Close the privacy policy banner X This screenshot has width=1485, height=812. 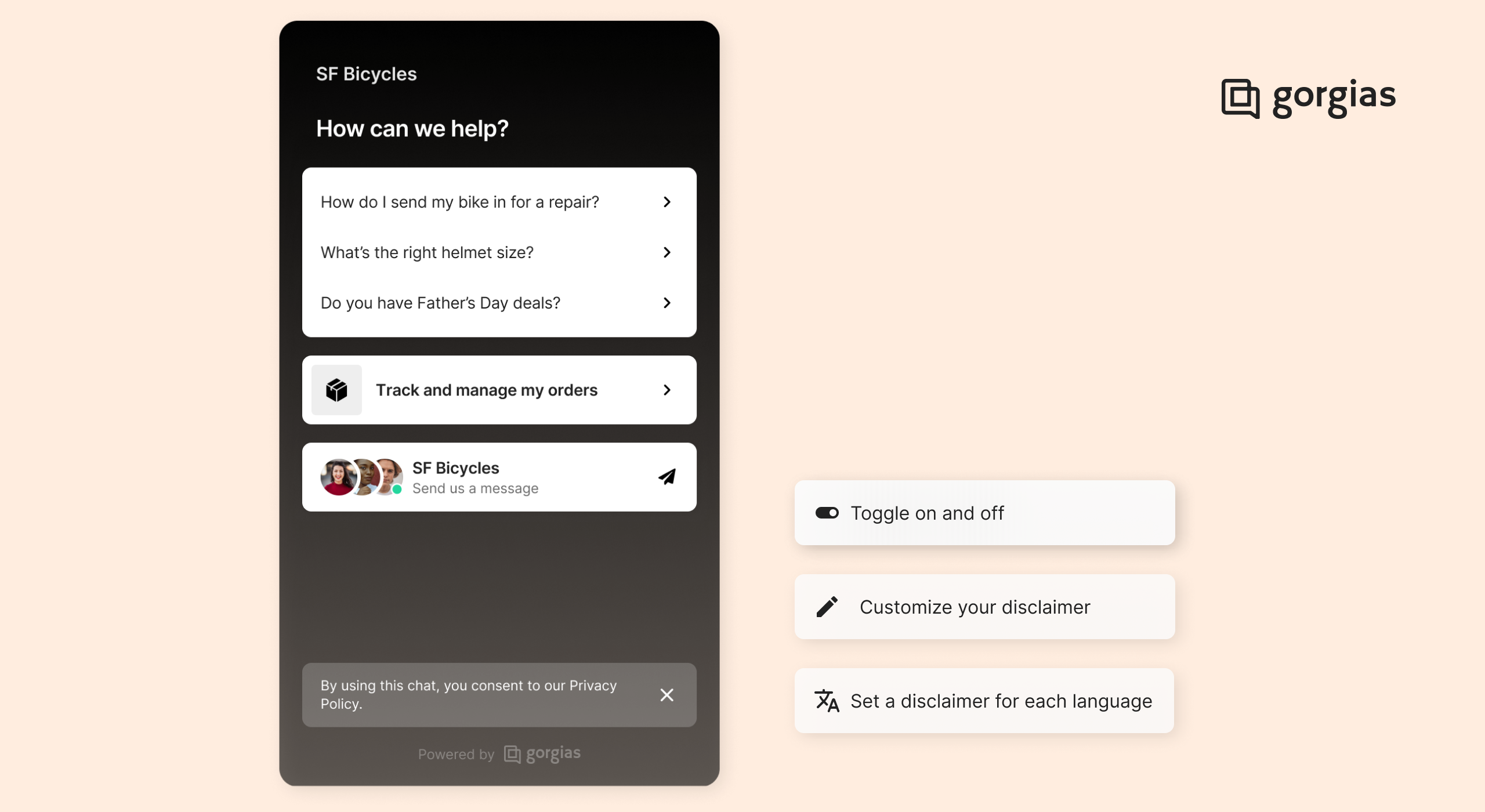(668, 695)
